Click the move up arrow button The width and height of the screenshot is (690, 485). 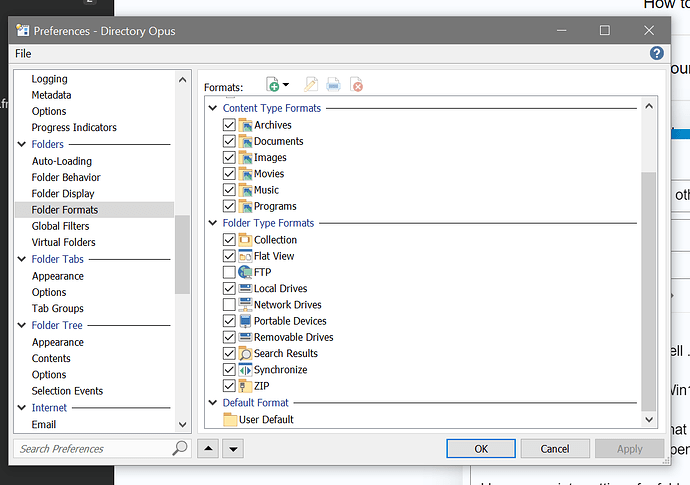[x=208, y=448]
